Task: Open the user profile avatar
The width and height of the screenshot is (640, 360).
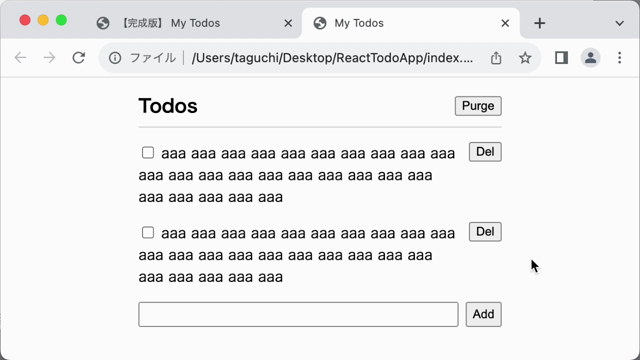Action: click(x=590, y=58)
